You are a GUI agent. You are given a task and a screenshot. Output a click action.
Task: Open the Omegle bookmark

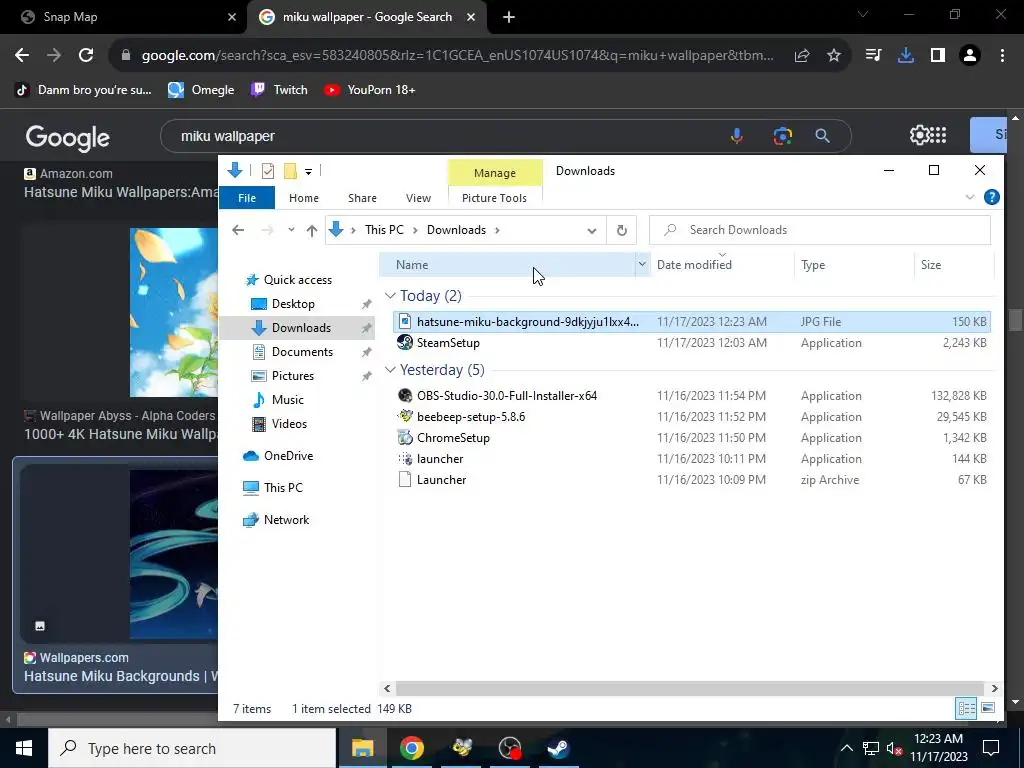(202, 90)
